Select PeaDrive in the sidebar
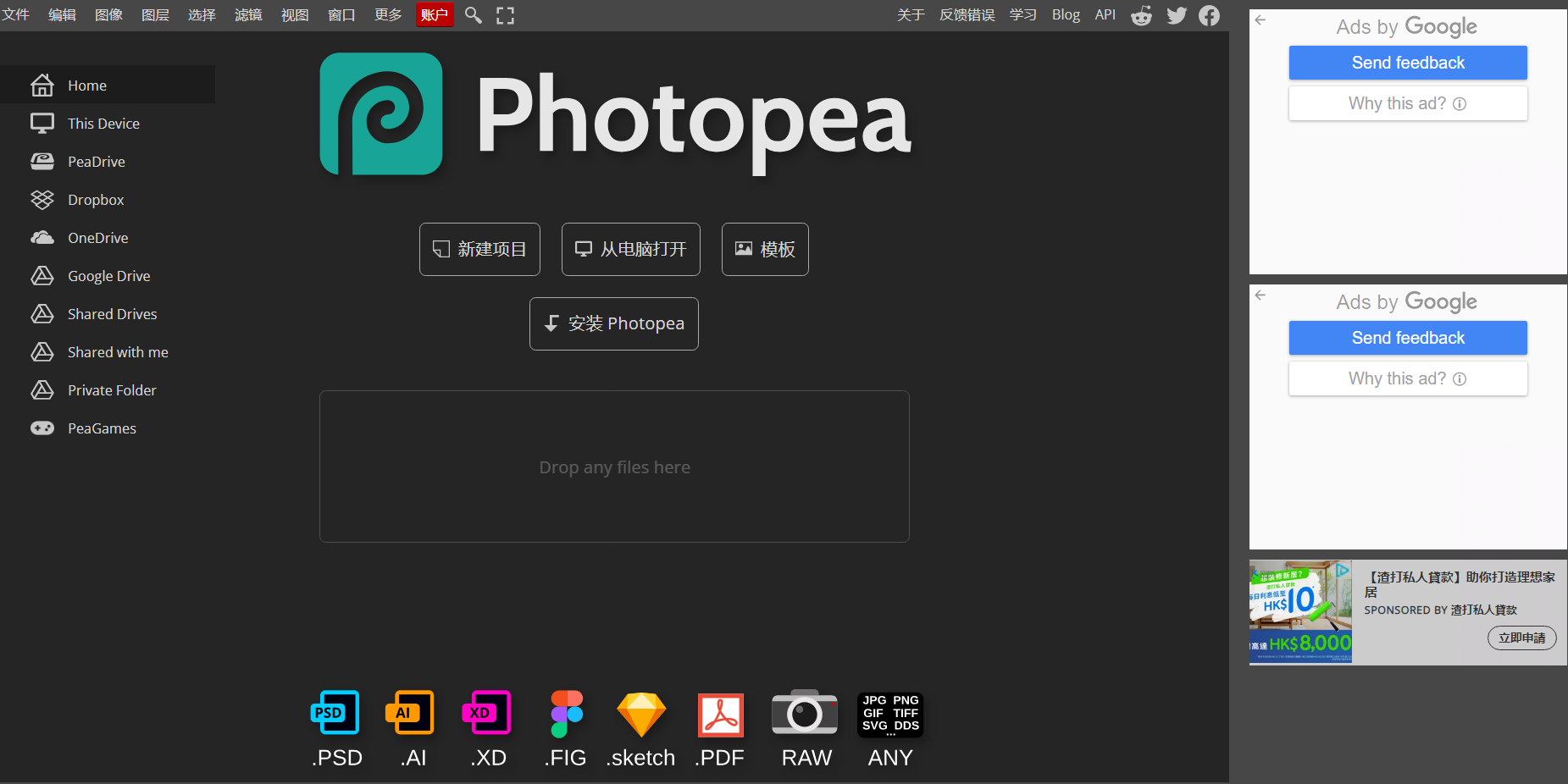The width and height of the screenshot is (1568, 784). pos(96,162)
